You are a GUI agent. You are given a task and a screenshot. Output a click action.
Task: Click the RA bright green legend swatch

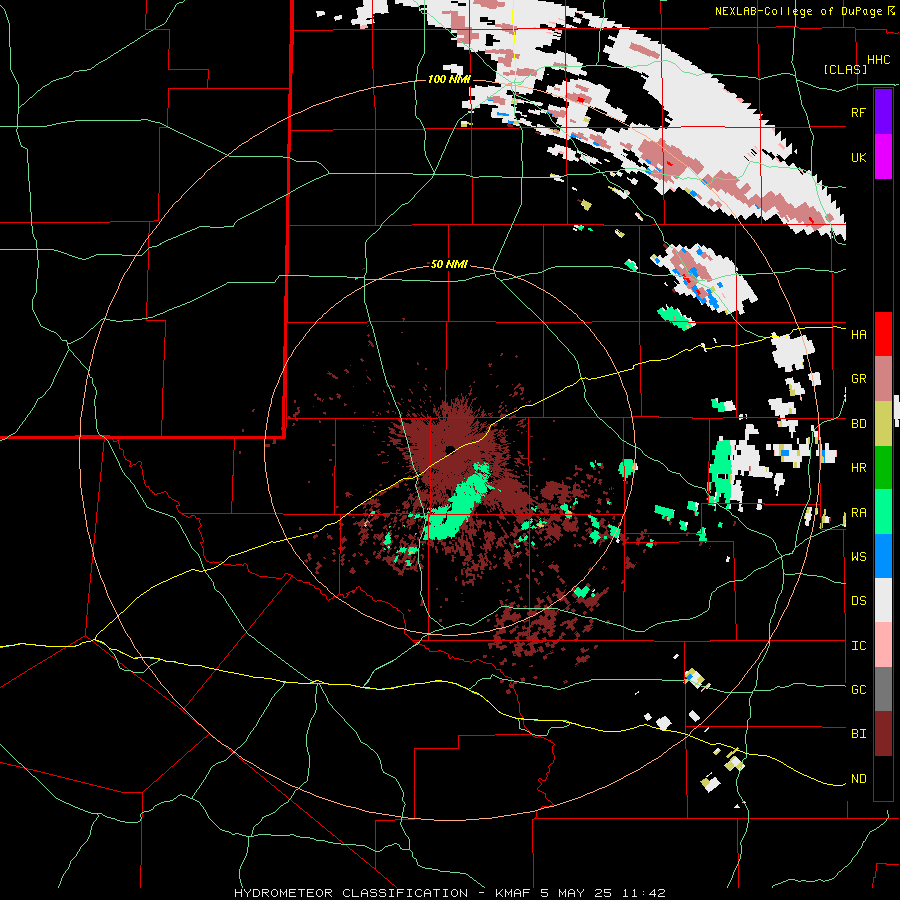tap(883, 512)
